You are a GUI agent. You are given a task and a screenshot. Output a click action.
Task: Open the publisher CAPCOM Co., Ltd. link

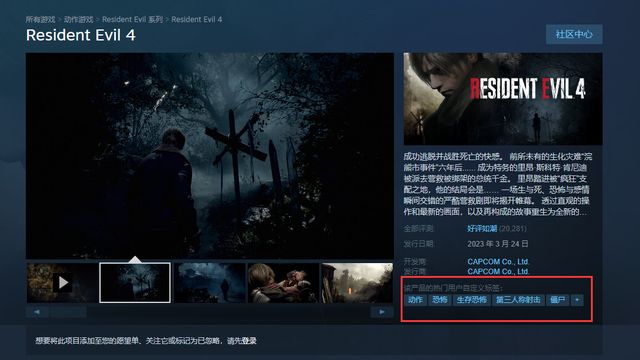click(x=498, y=271)
